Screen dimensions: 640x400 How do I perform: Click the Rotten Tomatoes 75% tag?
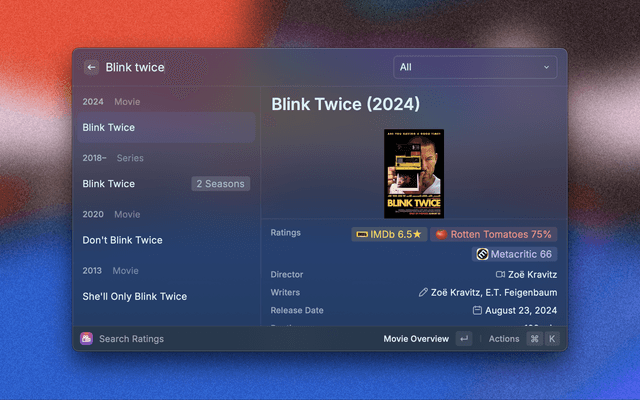click(x=493, y=234)
